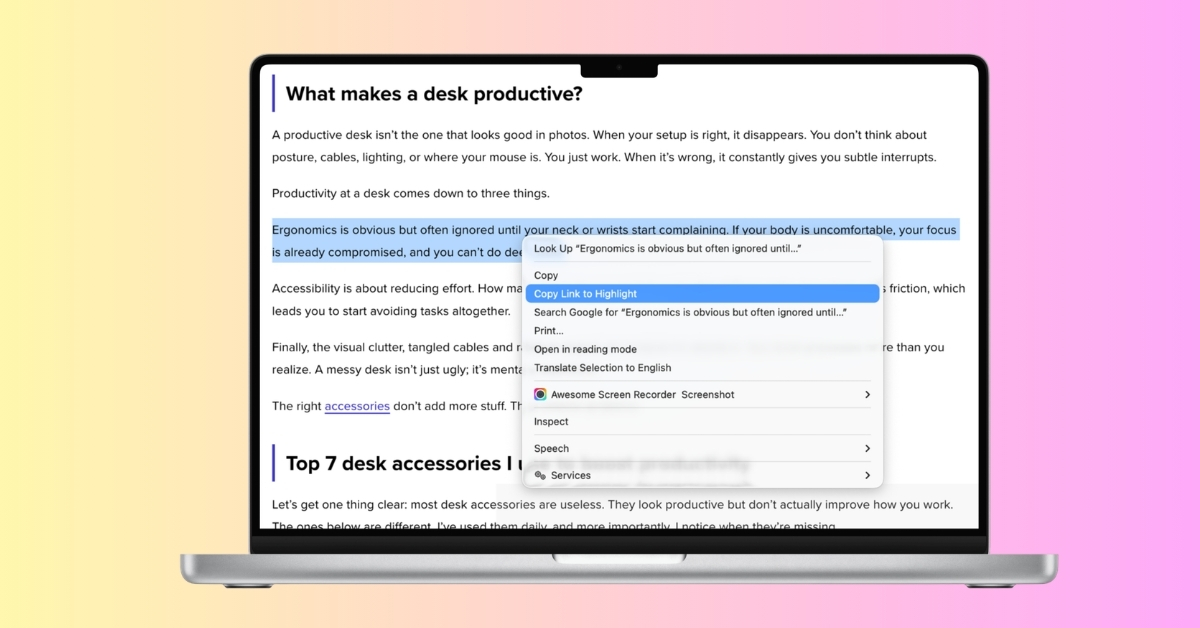This screenshot has width=1200, height=628.
Task: Click the "What makes a desk productive?" heading
Action: 434,94
